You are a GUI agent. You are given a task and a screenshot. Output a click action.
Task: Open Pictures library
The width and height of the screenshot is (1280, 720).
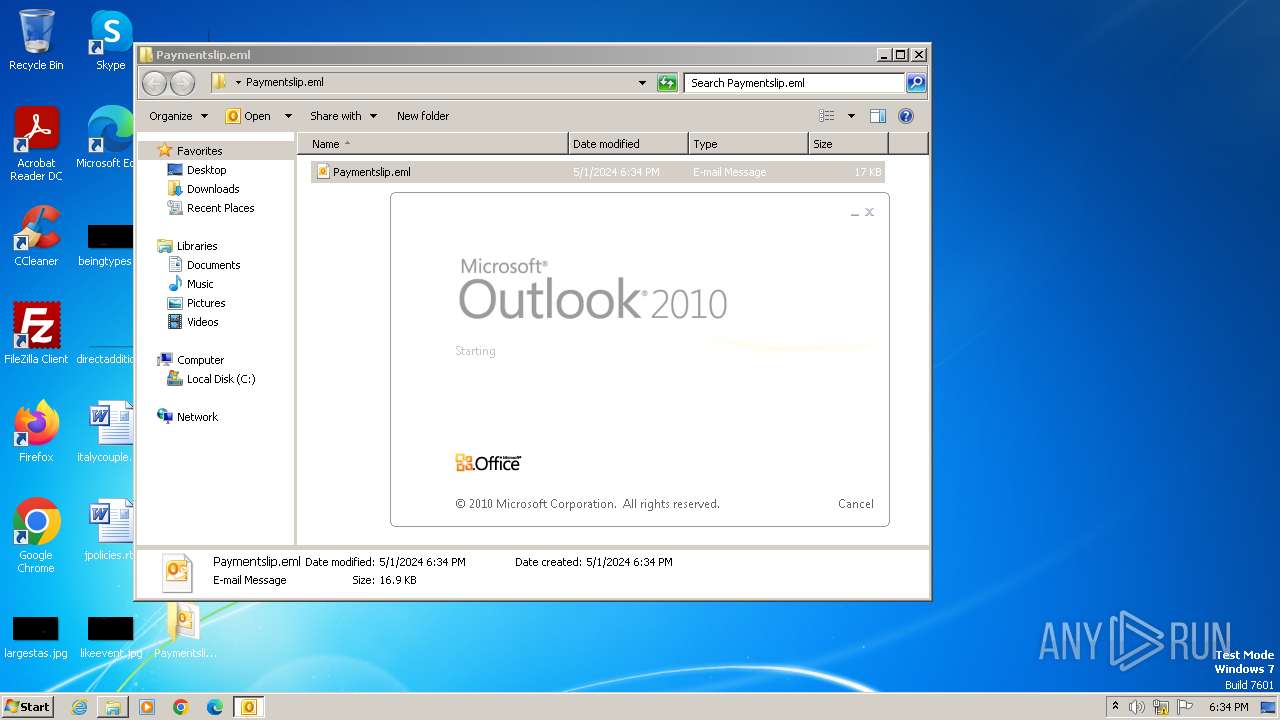click(206, 303)
